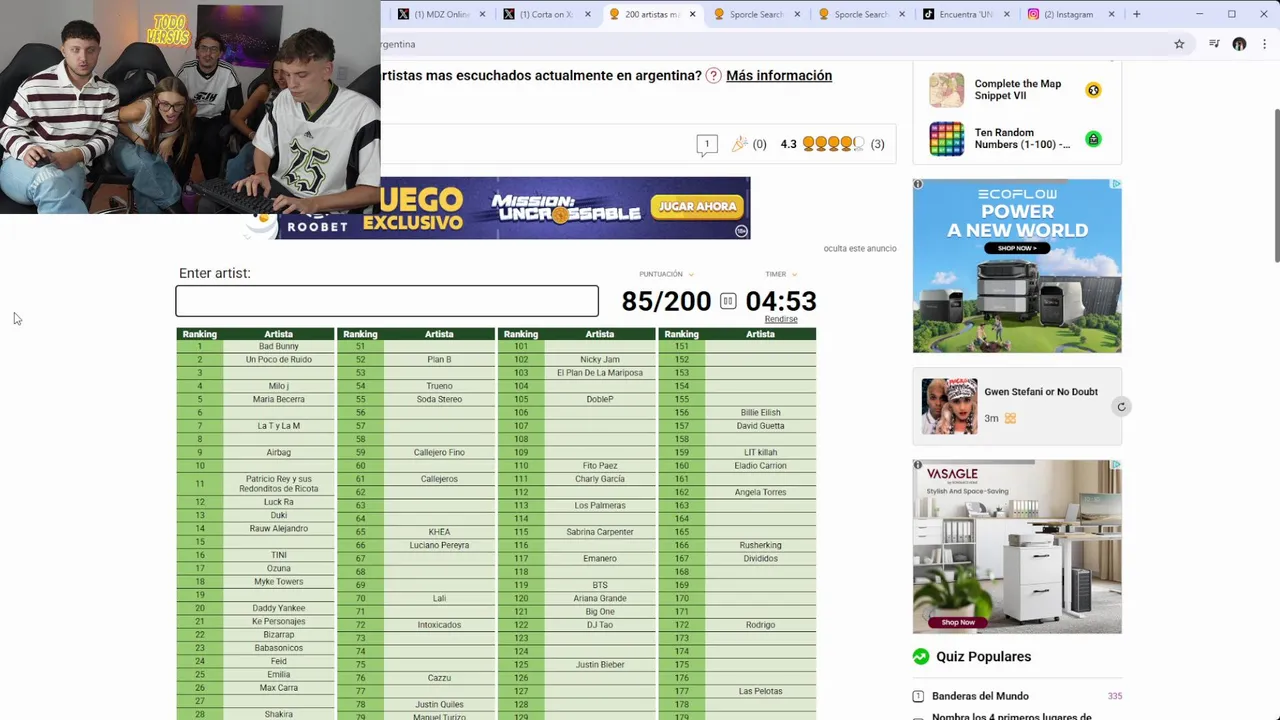Open the Más información link
This screenshot has height=720, width=1280.
[x=779, y=75]
